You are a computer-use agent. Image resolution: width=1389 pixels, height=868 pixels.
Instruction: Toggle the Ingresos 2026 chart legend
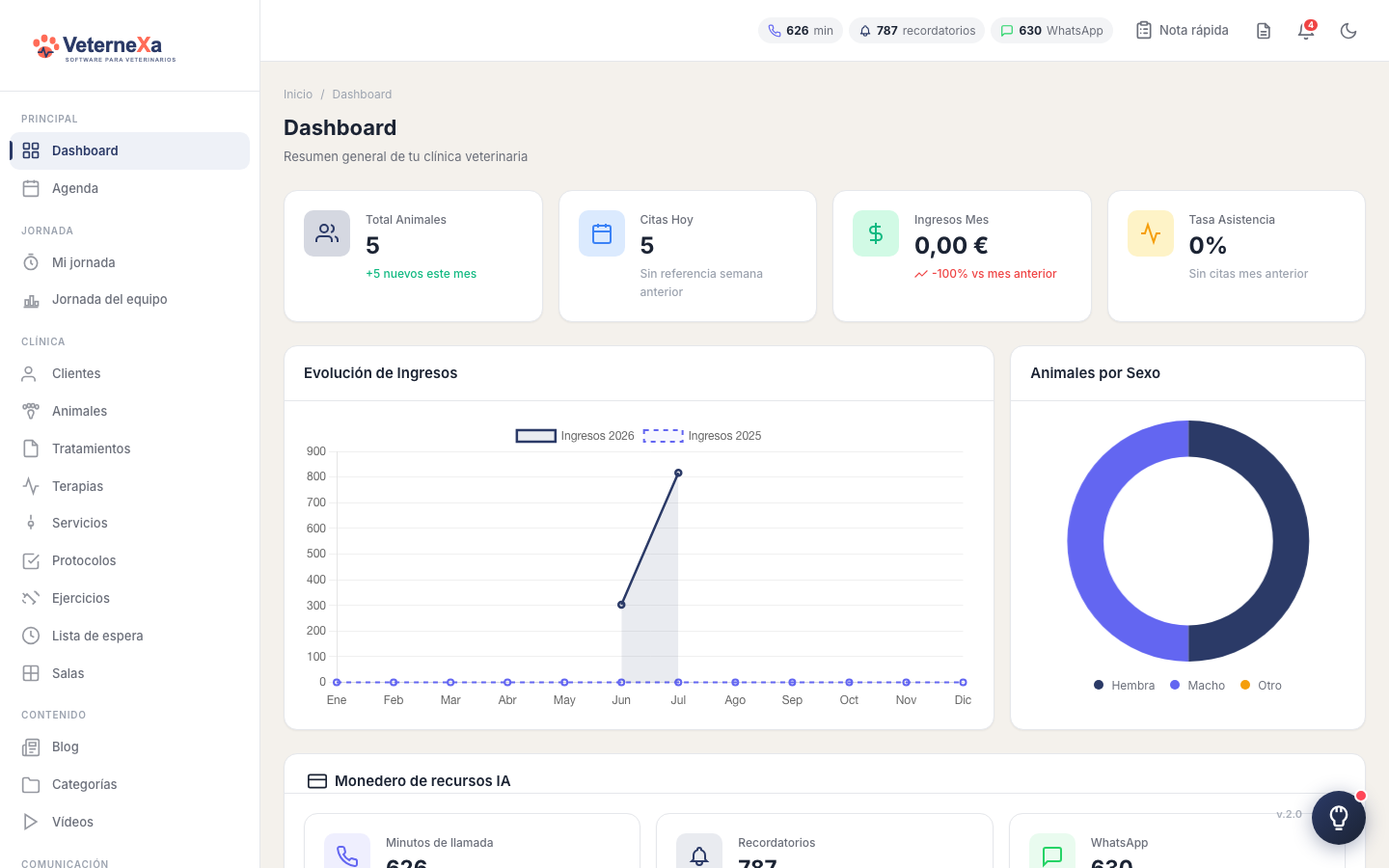(x=575, y=436)
